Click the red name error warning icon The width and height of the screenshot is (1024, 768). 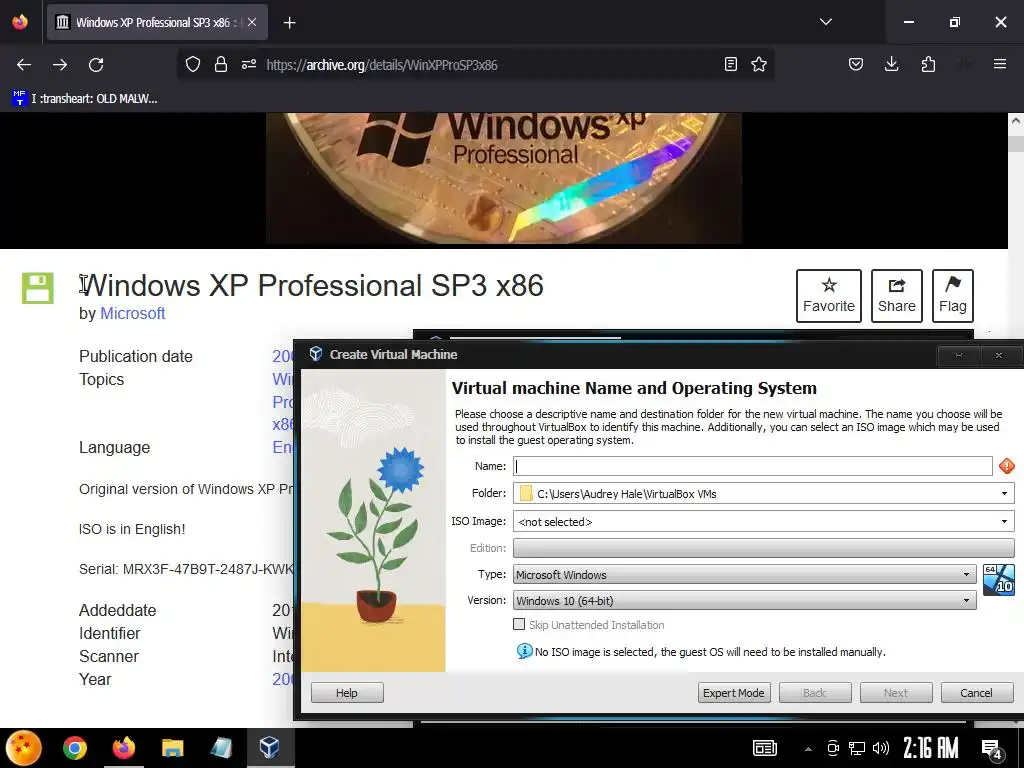pyautogui.click(x=1006, y=466)
